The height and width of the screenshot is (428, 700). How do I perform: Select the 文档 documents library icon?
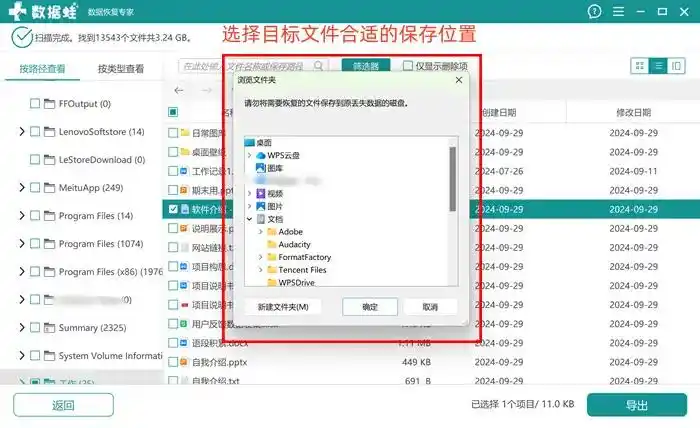(261, 219)
